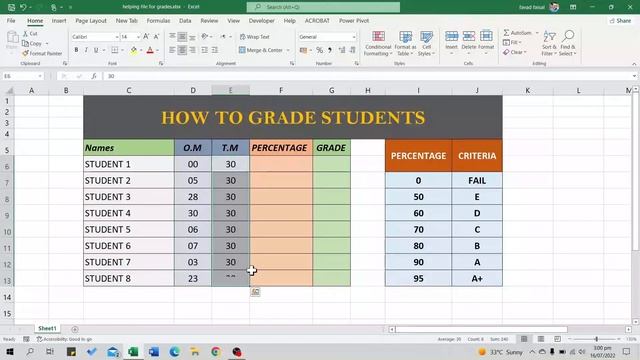Switch to Insert tab
Screen dimensions: 640x360
59,20
